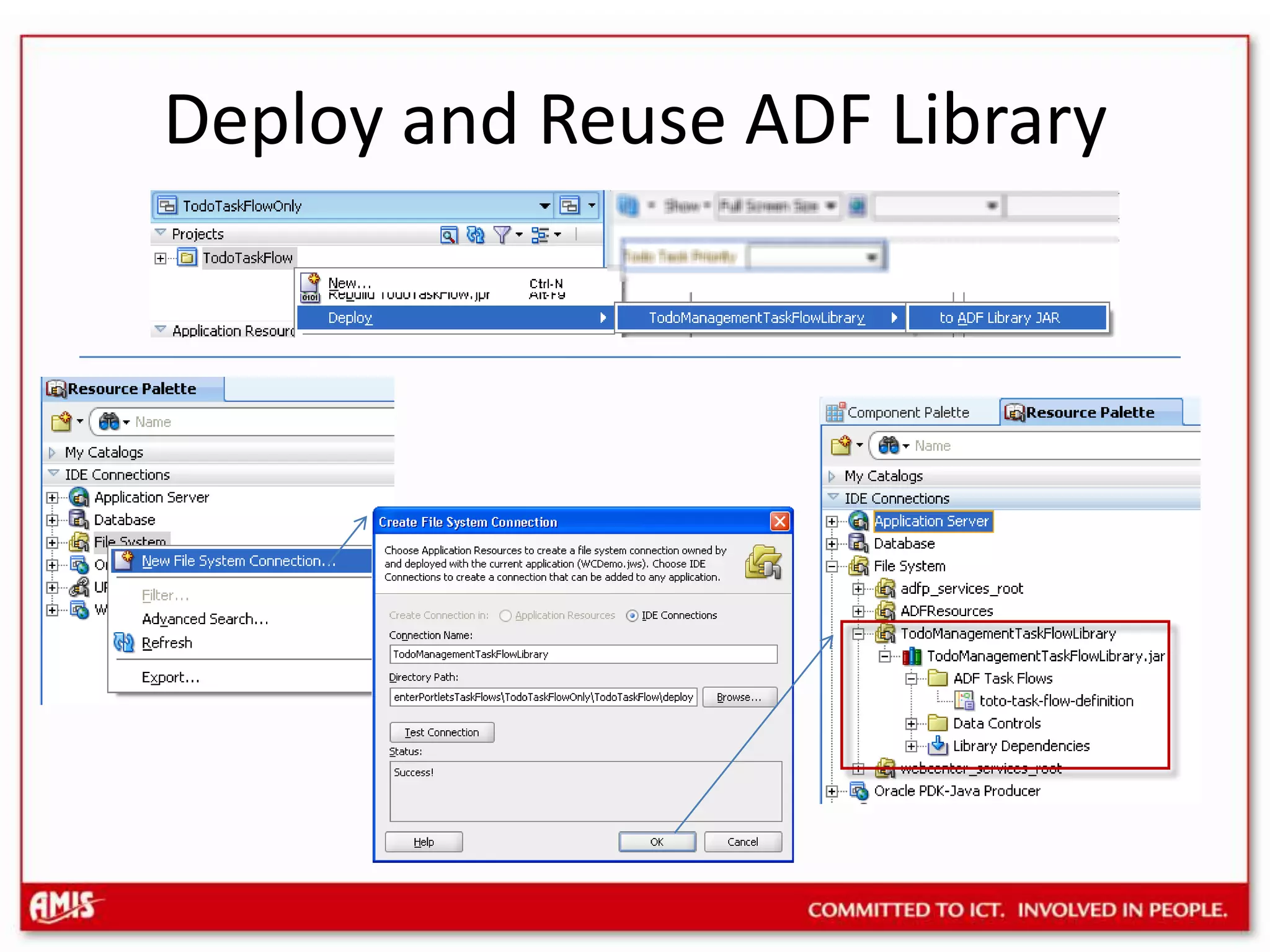The image size is (1270, 952).
Task: Click the OK button in the dialog
Action: coord(657,842)
